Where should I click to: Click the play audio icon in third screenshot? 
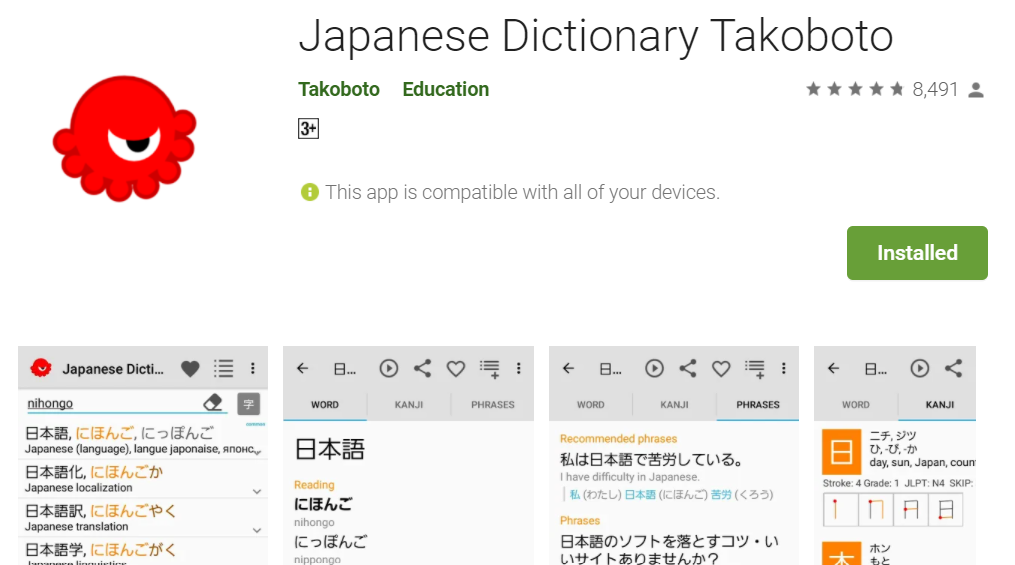(654, 369)
